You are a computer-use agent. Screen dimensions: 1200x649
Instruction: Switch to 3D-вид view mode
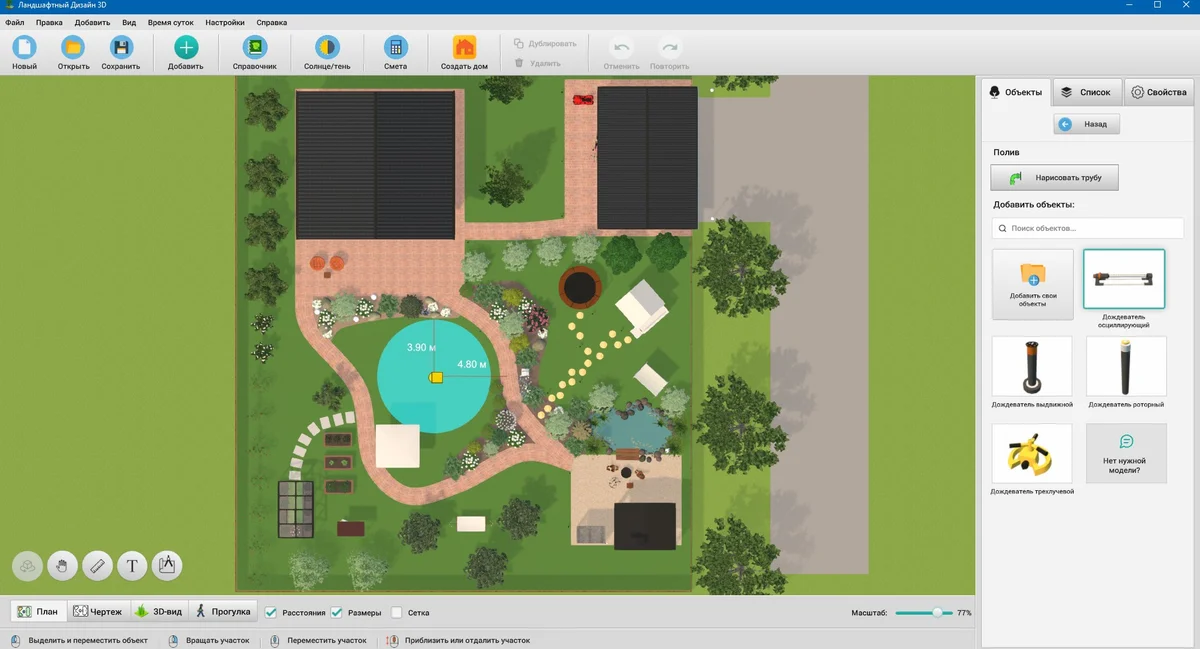click(159, 611)
